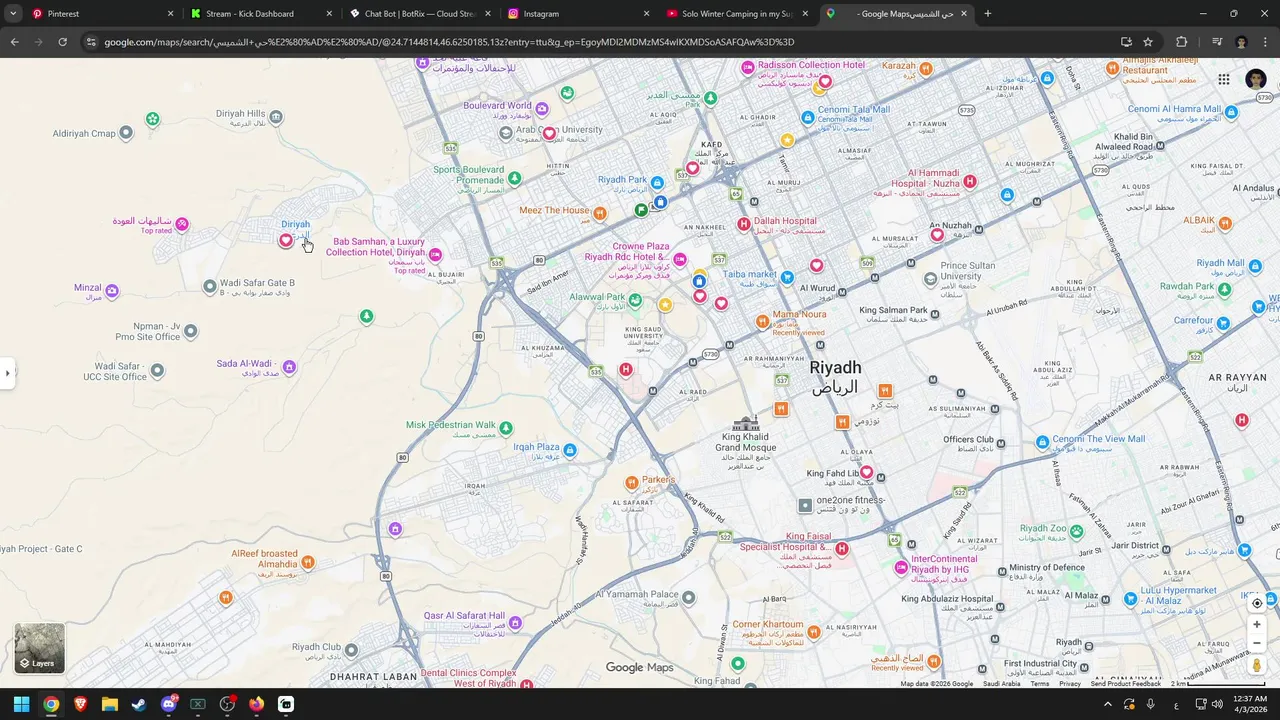Click the Riyadh Park shopping marker
This screenshot has height=720, width=1280.
[657, 183]
